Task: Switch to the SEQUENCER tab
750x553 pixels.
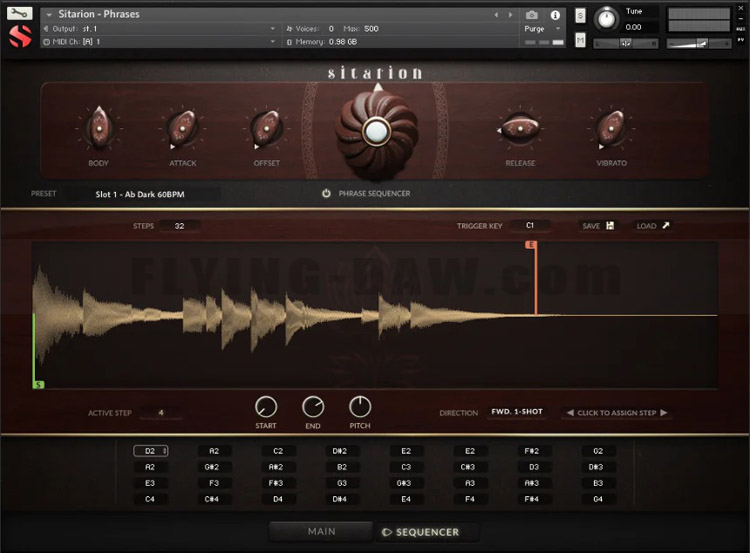Action: pyautogui.click(x=427, y=532)
